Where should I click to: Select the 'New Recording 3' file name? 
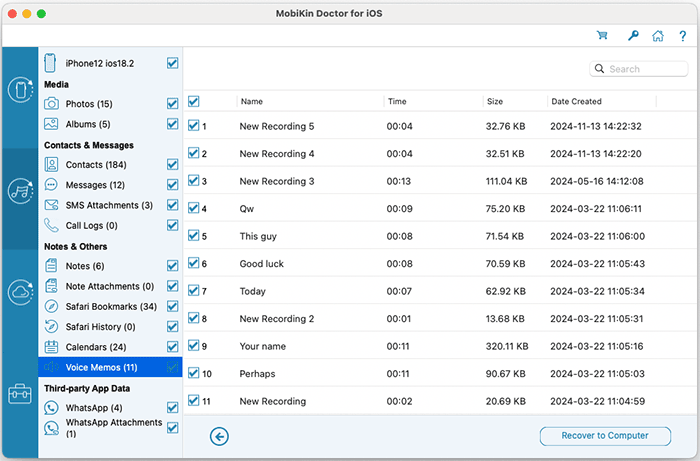277,181
